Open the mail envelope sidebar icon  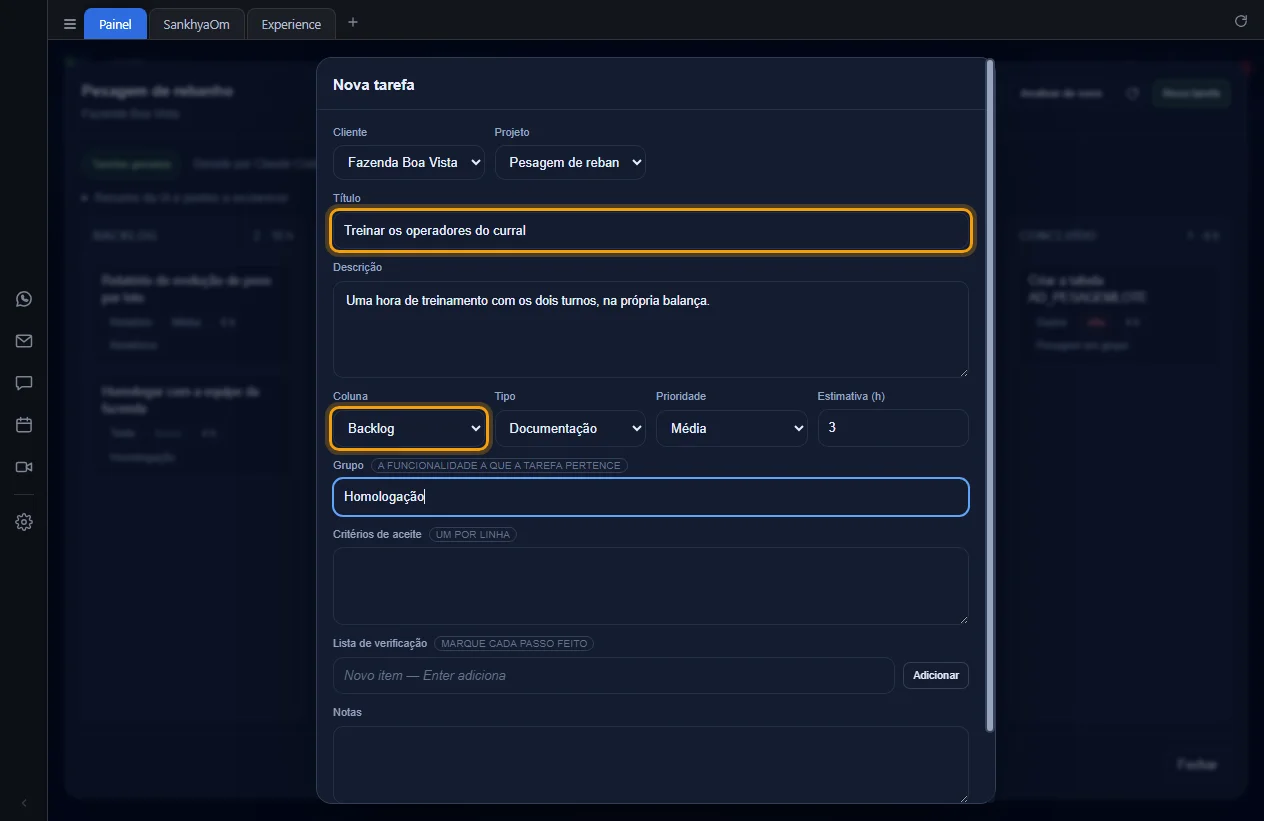[24, 341]
